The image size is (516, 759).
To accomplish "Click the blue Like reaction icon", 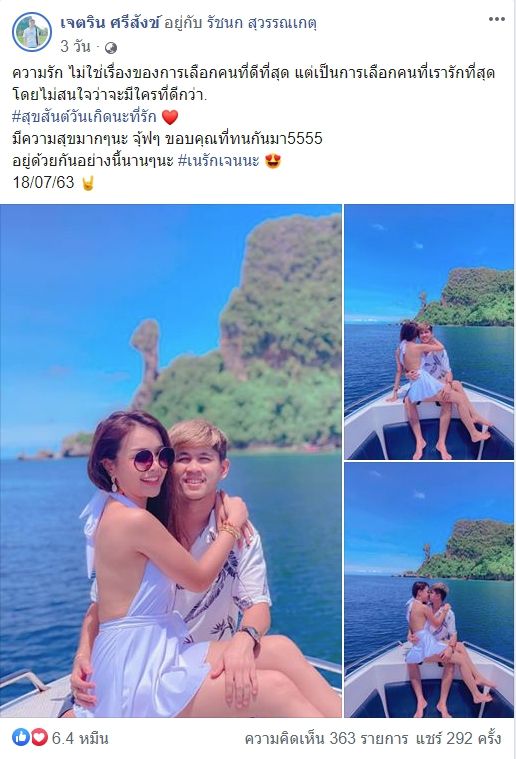I will (21, 737).
